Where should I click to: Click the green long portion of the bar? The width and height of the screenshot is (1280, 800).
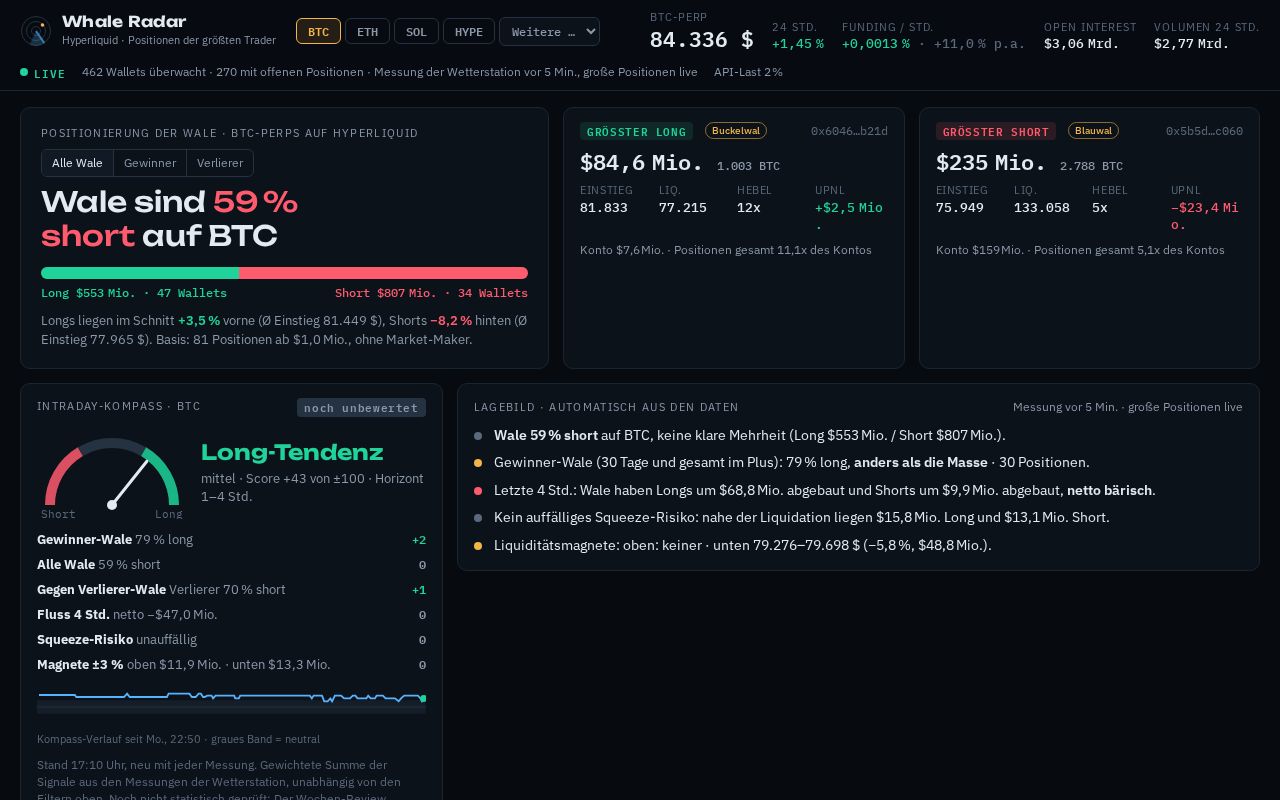point(140,273)
